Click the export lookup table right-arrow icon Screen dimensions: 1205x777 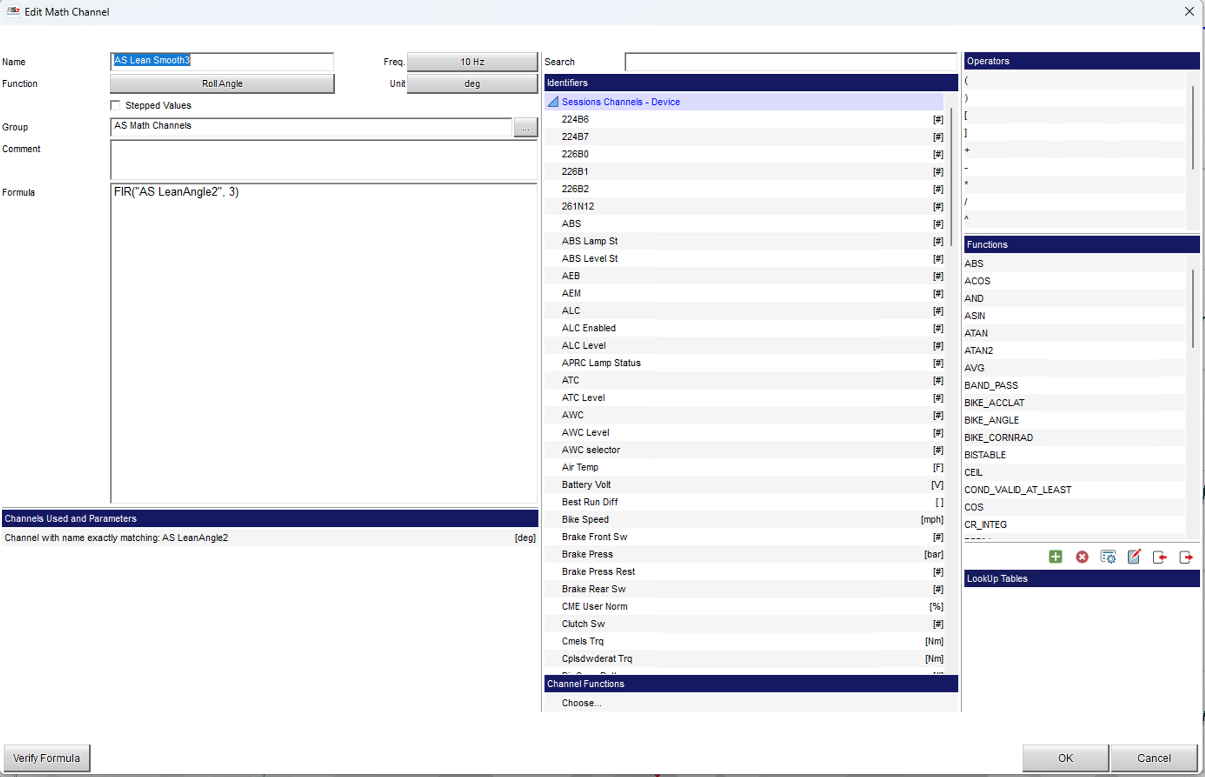pos(1186,557)
